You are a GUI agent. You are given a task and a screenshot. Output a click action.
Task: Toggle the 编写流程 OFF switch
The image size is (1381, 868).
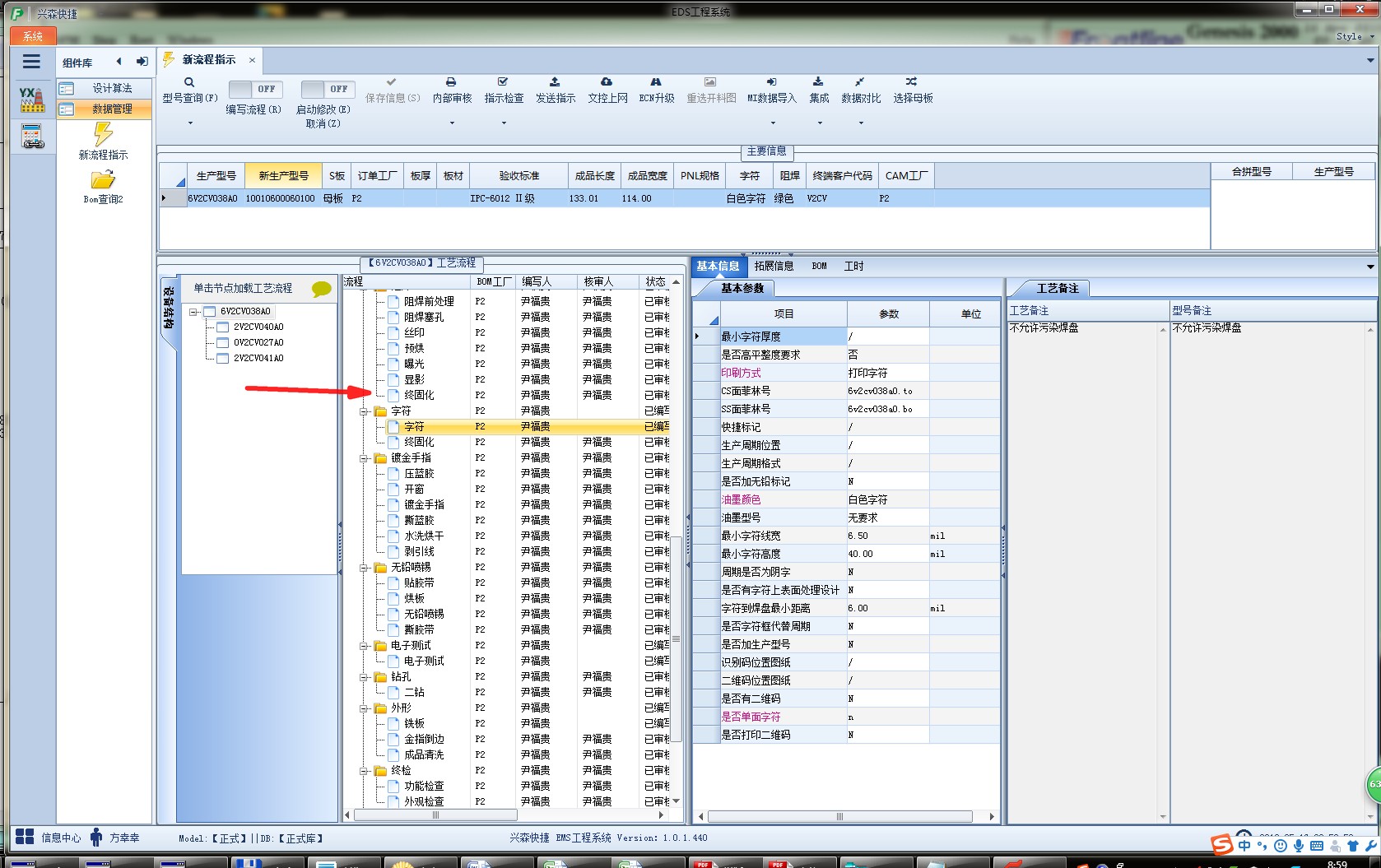[255, 89]
